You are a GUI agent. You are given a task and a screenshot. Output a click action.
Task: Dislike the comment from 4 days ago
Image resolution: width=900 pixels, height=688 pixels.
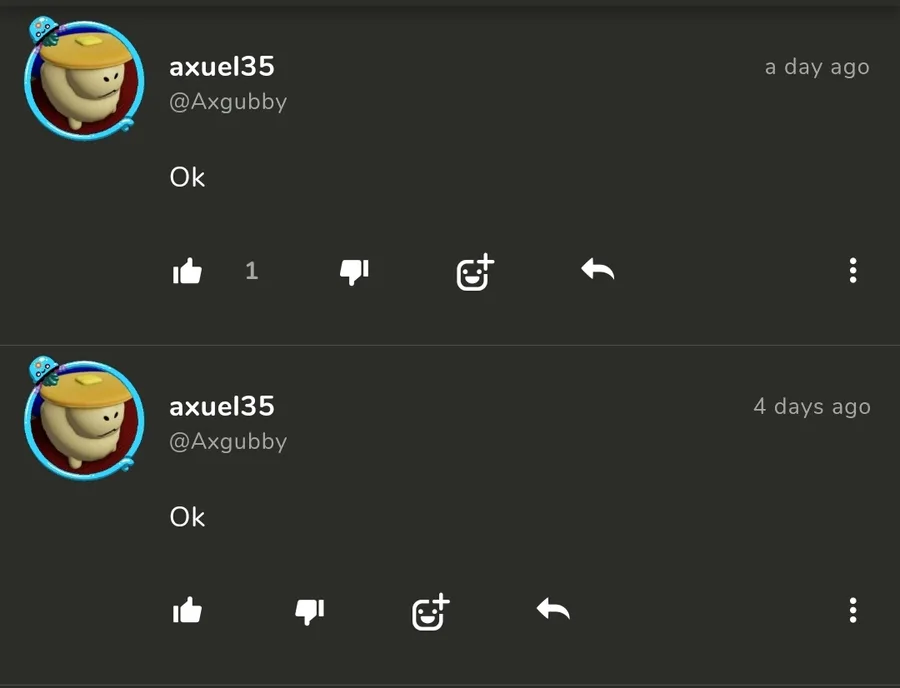[x=309, y=611]
